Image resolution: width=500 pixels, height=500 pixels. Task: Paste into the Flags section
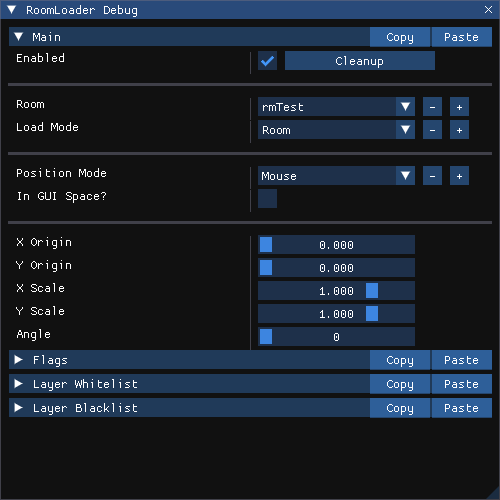[x=462, y=360]
